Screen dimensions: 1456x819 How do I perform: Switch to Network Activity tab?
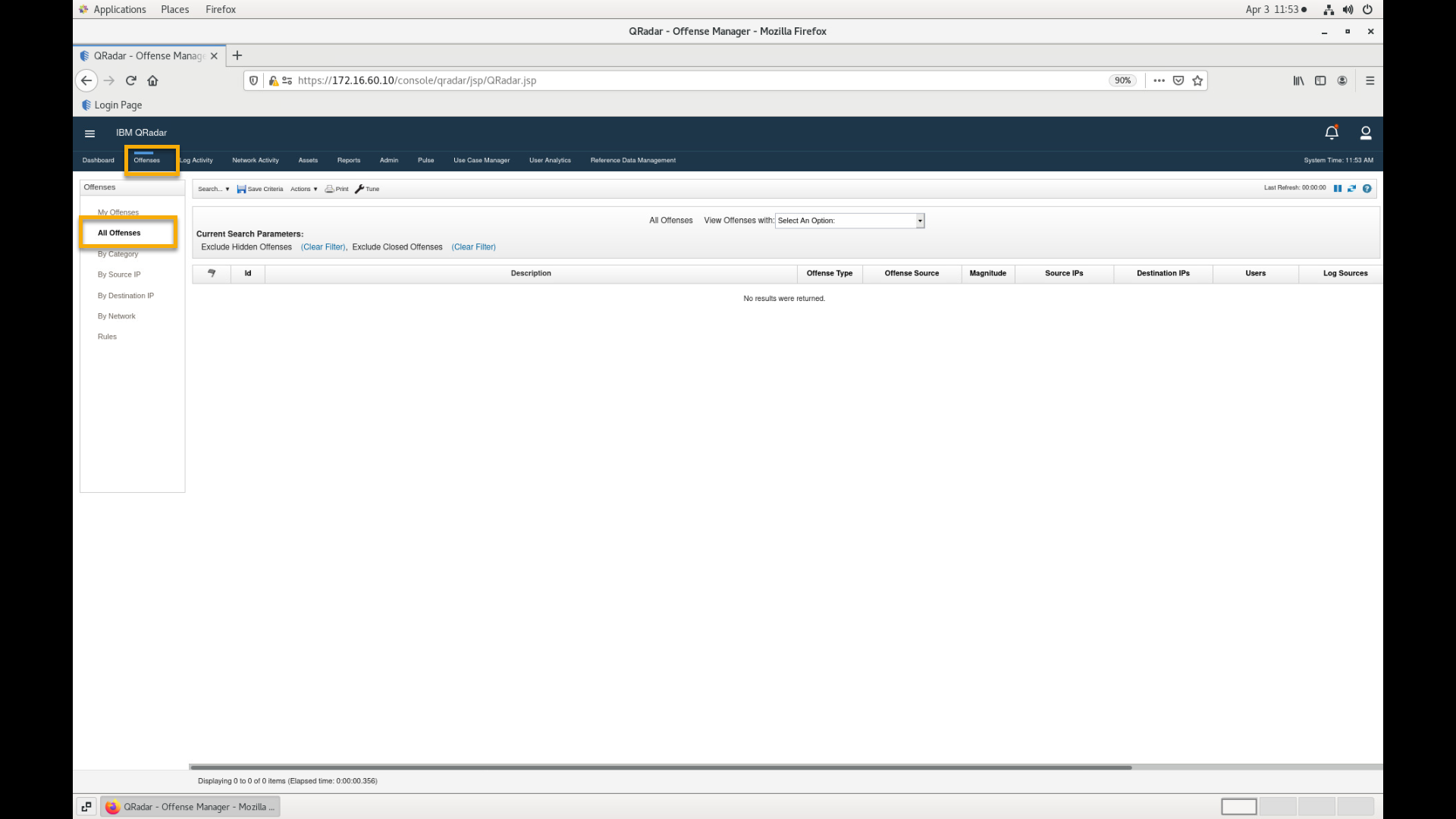coord(255,160)
